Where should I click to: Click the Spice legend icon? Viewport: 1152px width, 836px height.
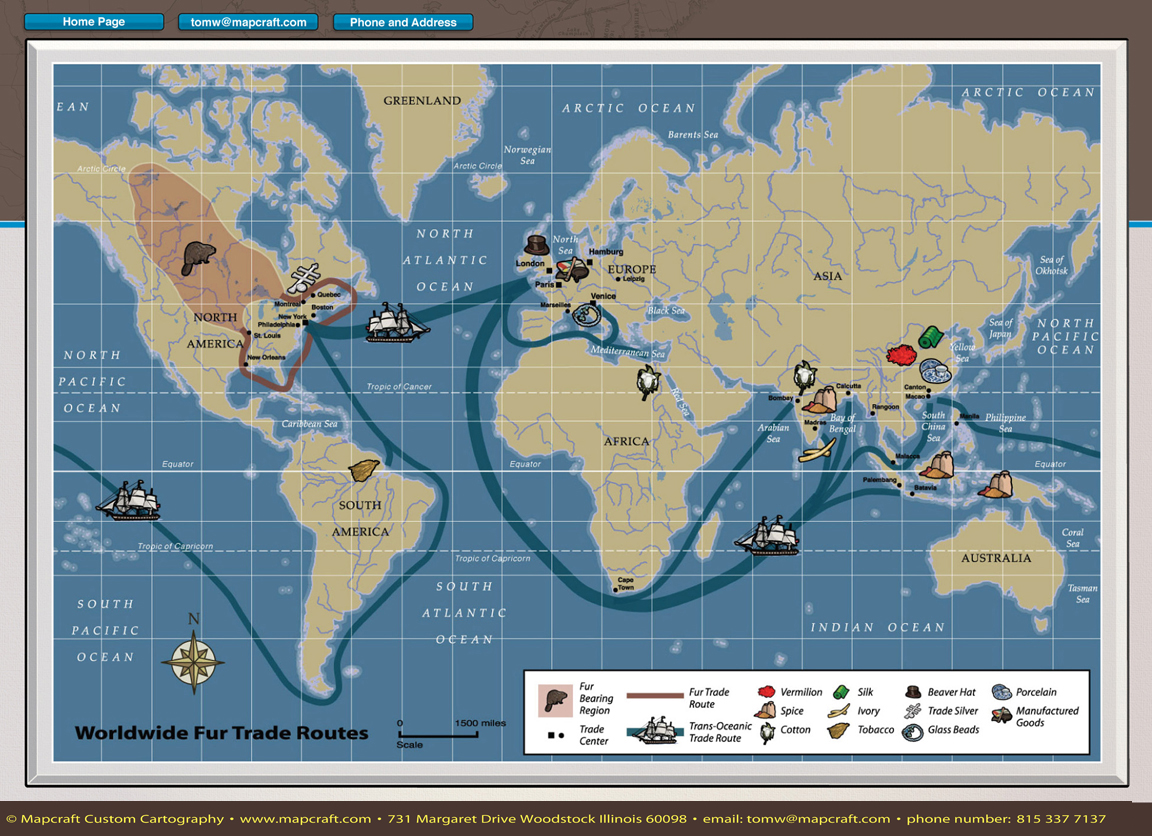point(766,710)
